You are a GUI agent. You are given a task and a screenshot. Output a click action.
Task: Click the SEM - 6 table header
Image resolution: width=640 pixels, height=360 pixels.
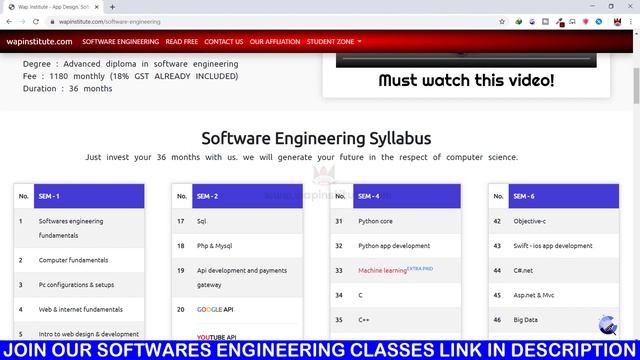[x=564, y=196]
